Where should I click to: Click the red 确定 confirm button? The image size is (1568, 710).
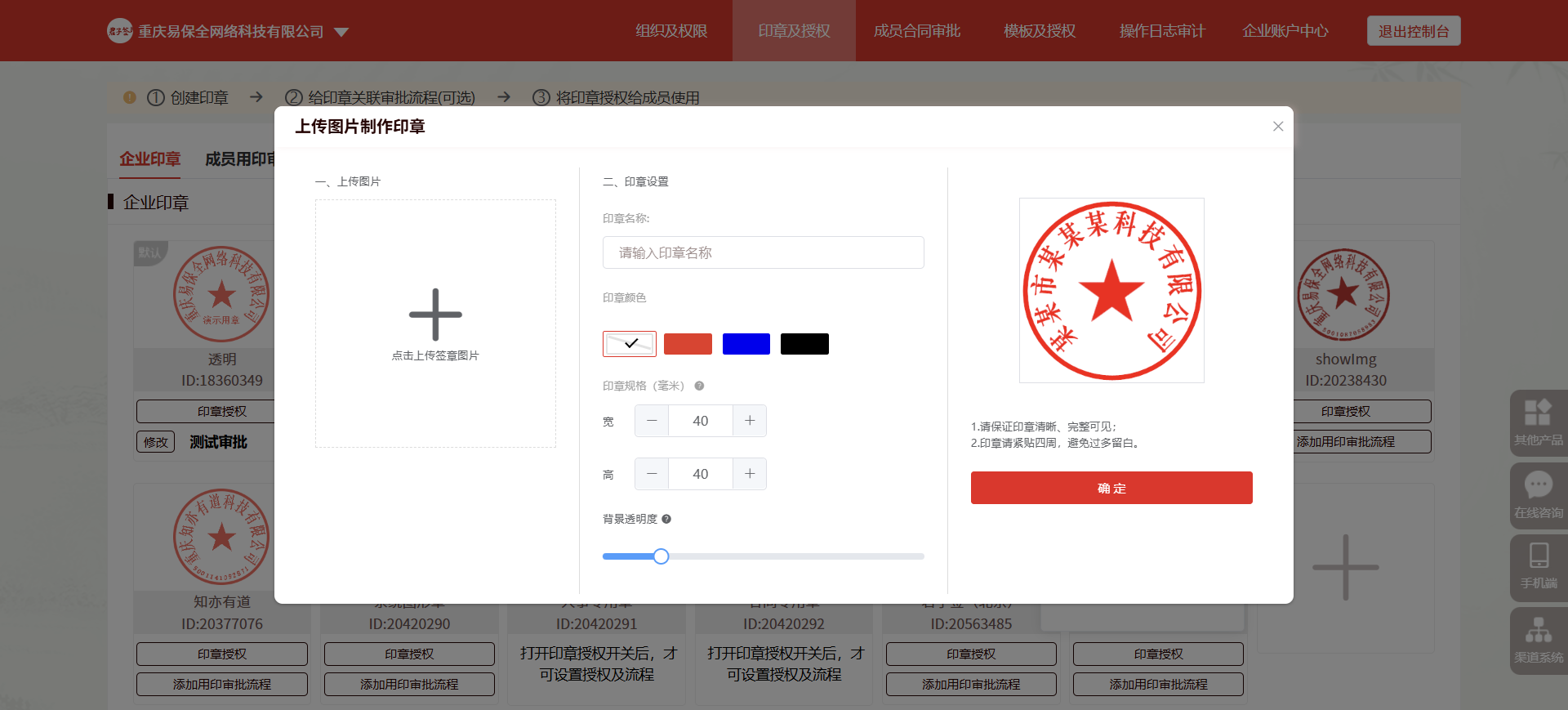click(1111, 488)
